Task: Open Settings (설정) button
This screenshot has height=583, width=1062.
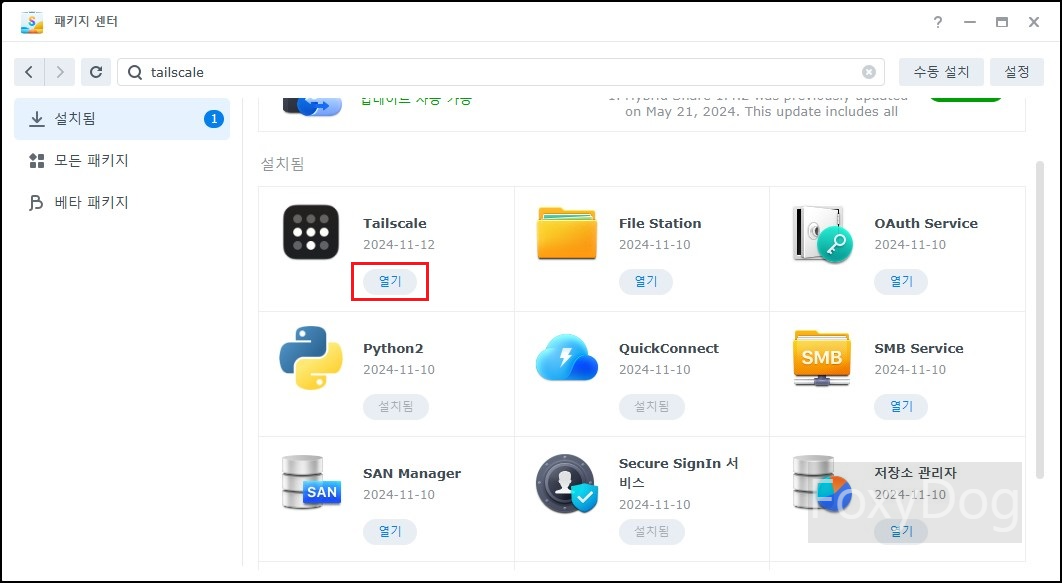Action: tap(1017, 72)
